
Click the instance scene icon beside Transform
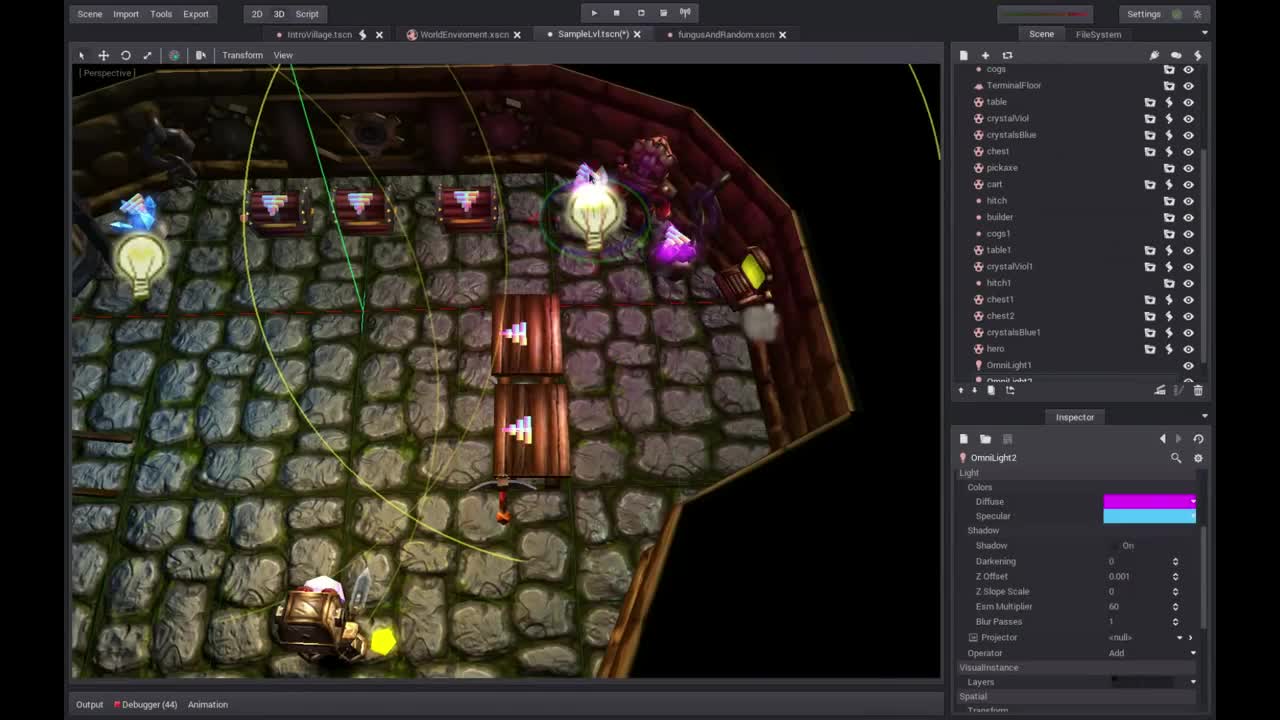click(201, 55)
